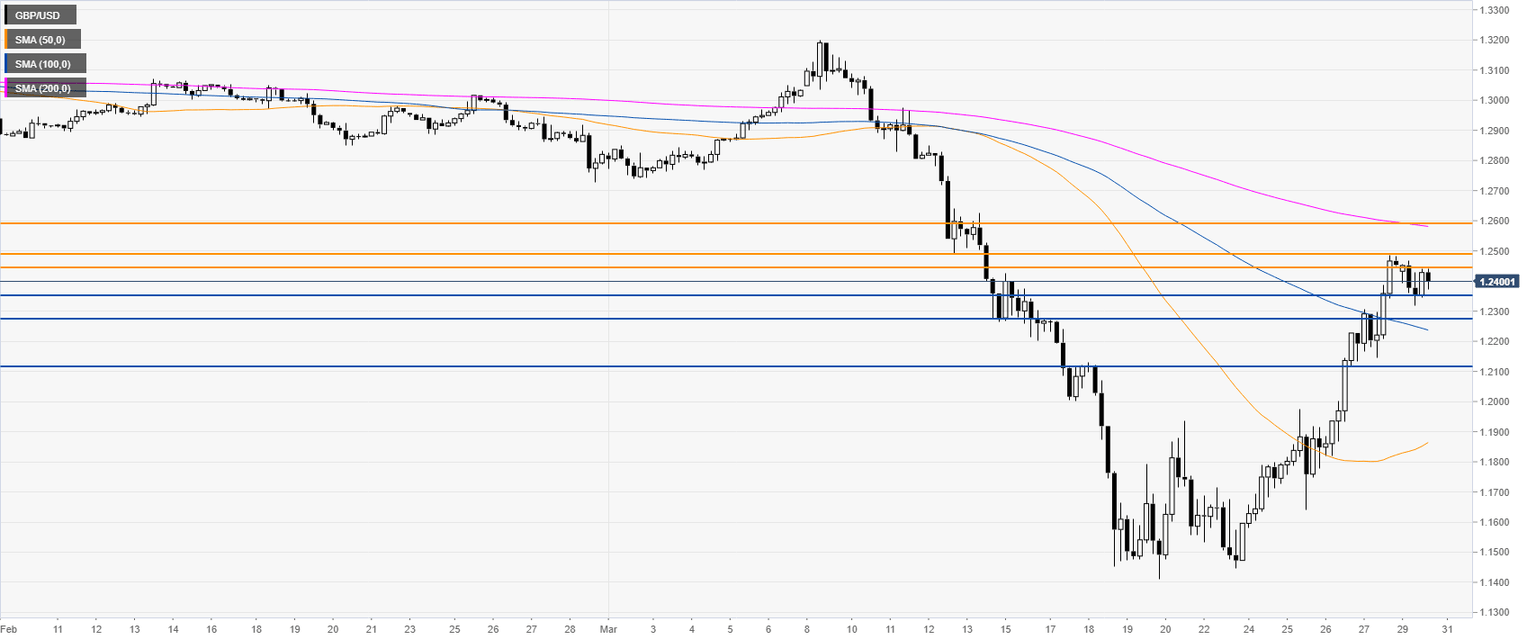The height and width of the screenshot is (641, 1536).
Task: Click the 16 date axis label
Action: (x=211, y=631)
